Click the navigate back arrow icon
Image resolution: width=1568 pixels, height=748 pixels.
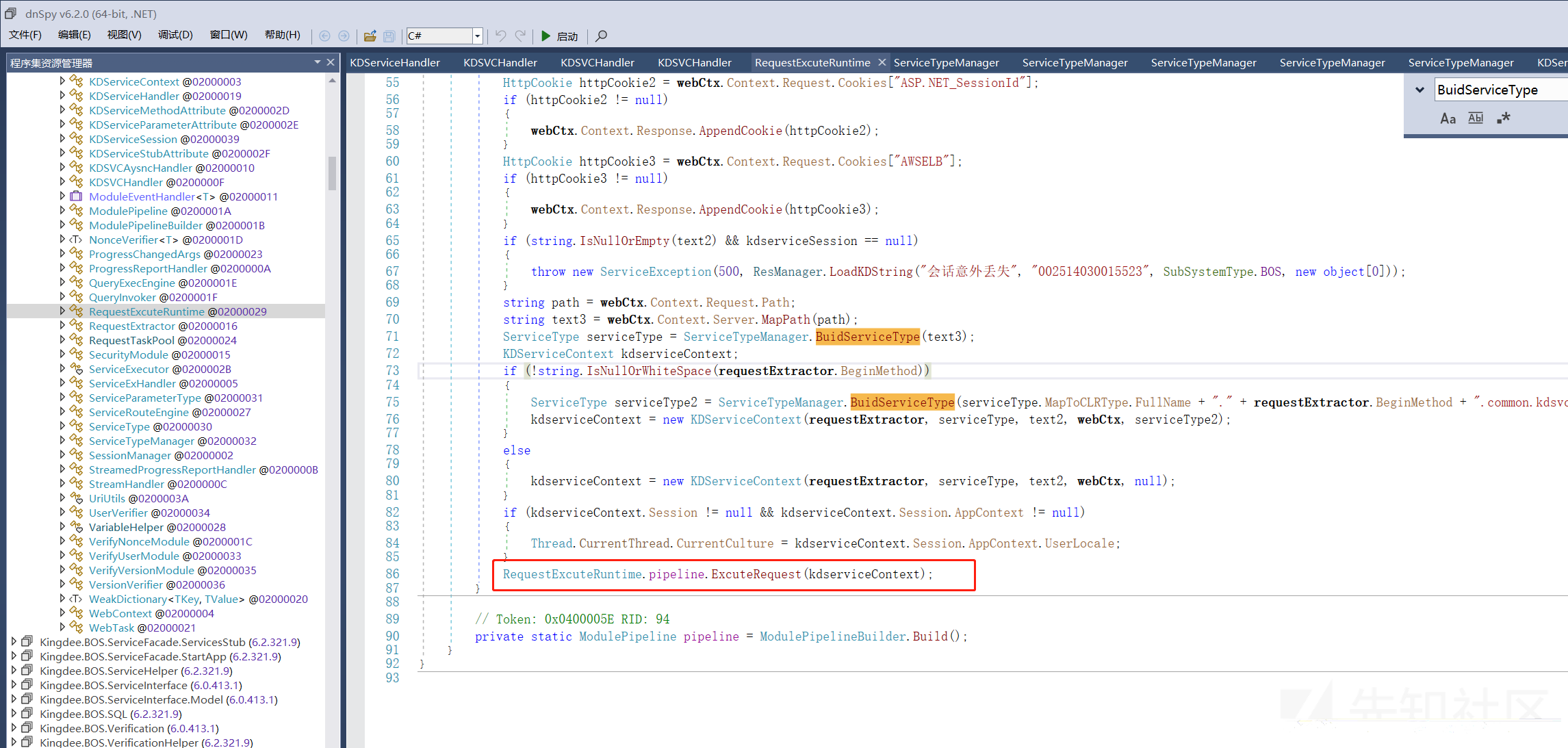click(x=324, y=36)
